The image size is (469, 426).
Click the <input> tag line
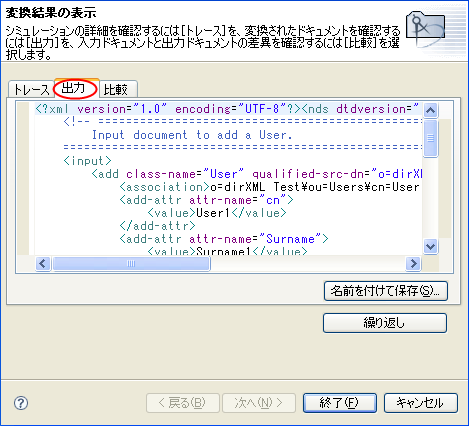(x=87, y=161)
